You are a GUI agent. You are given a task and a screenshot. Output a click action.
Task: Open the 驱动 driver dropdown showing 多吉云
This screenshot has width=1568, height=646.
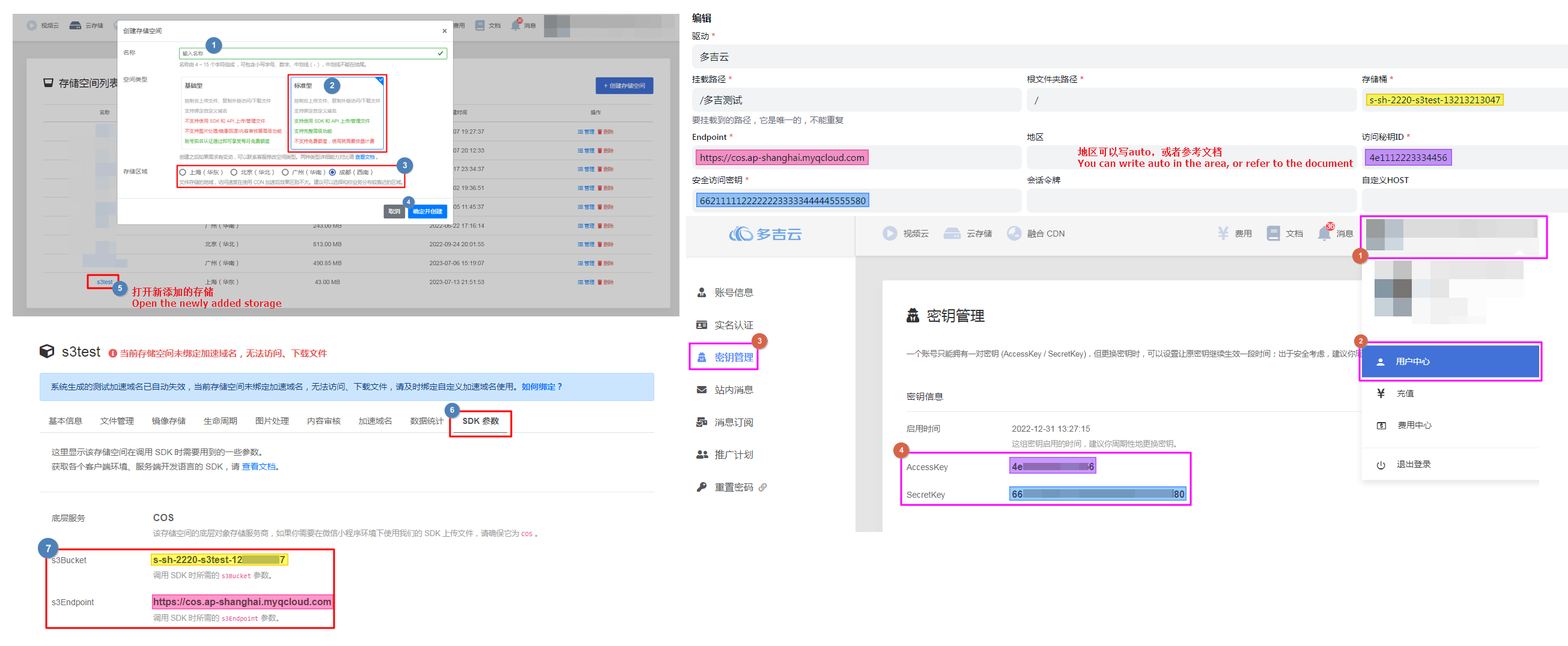pyautogui.click(x=1126, y=56)
